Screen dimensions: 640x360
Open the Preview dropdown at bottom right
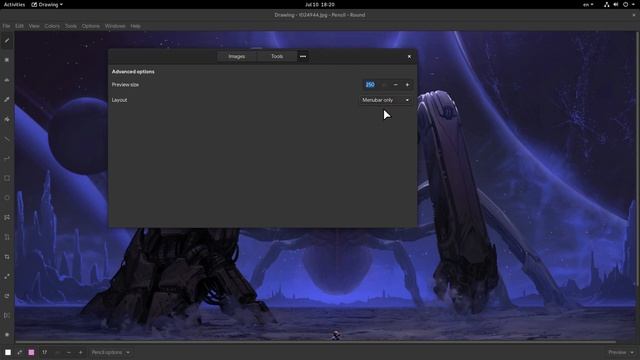(x=621, y=352)
